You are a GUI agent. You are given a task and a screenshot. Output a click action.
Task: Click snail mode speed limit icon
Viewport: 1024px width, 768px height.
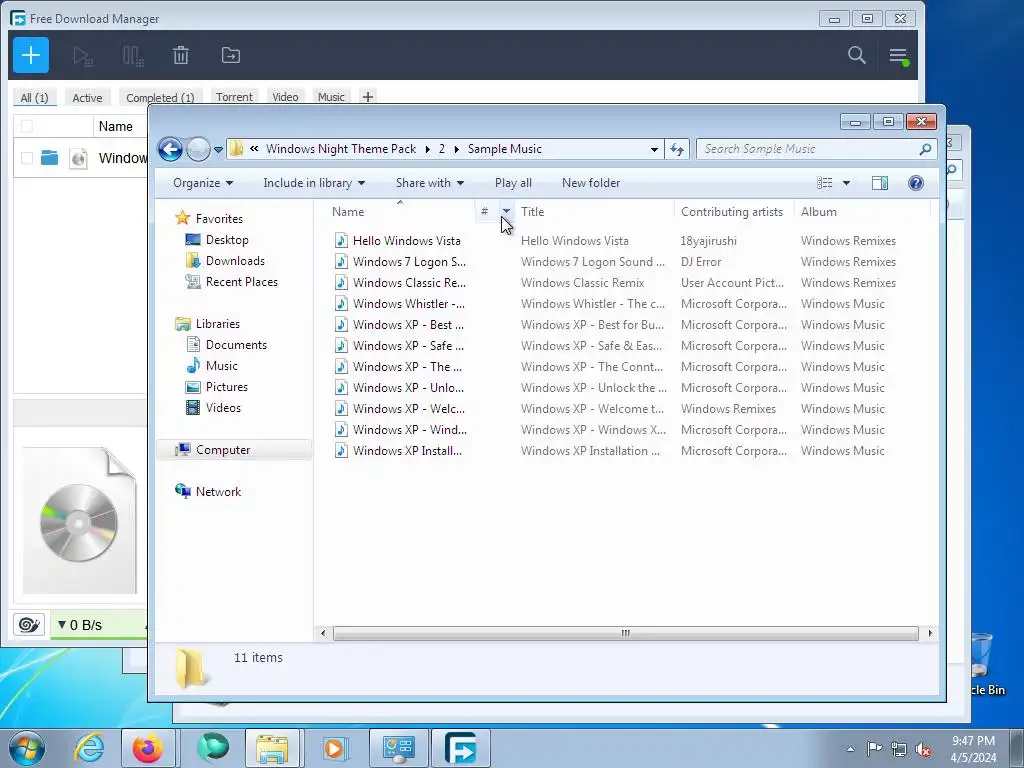pyautogui.click(x=29, y=625)
